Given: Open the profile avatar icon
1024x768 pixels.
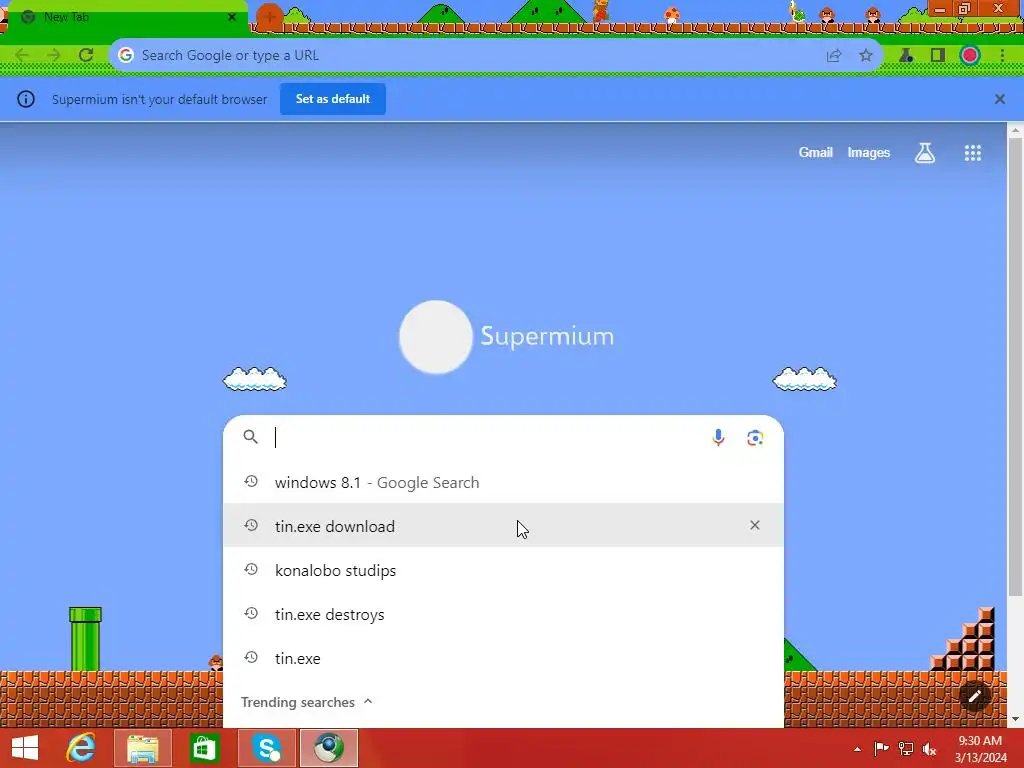Looking at the screenshot, I should [970, 56].
